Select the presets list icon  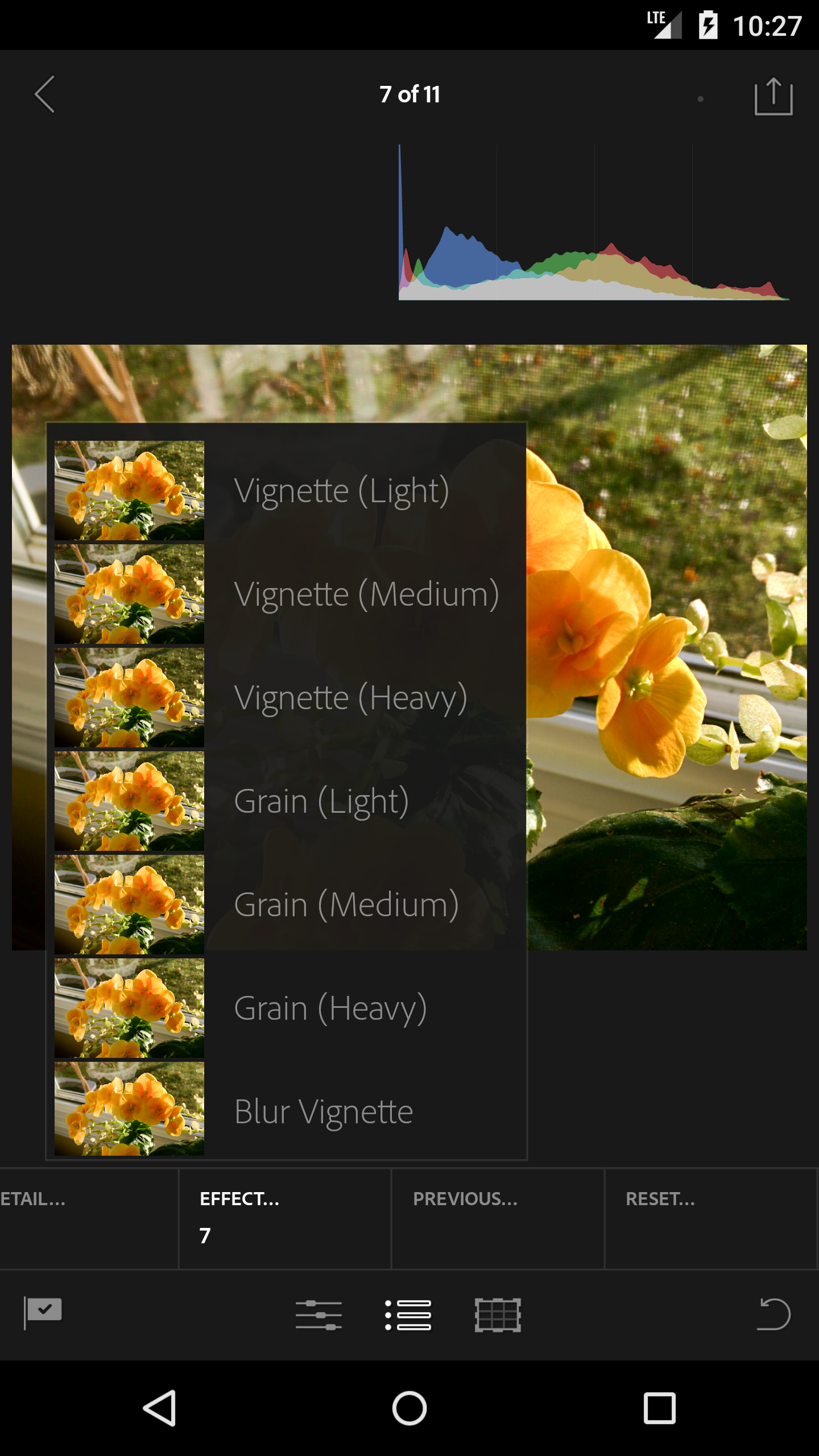(x=408, y=1315)
